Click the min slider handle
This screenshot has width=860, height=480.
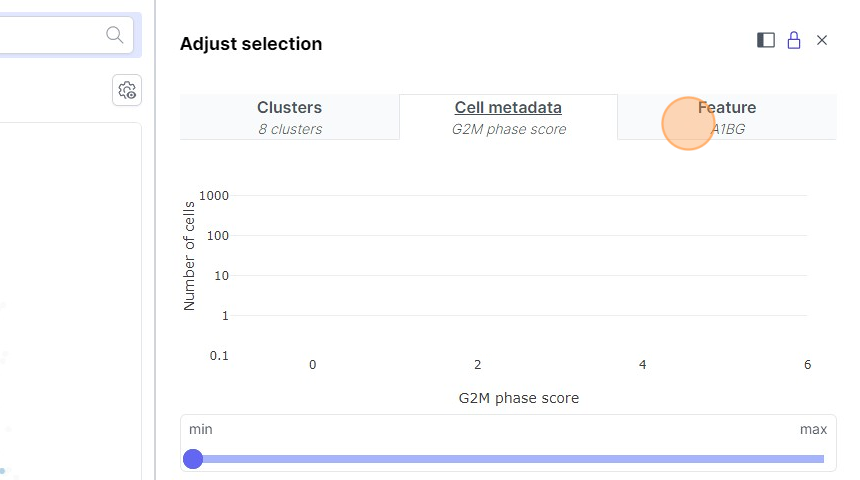(193, 459)
